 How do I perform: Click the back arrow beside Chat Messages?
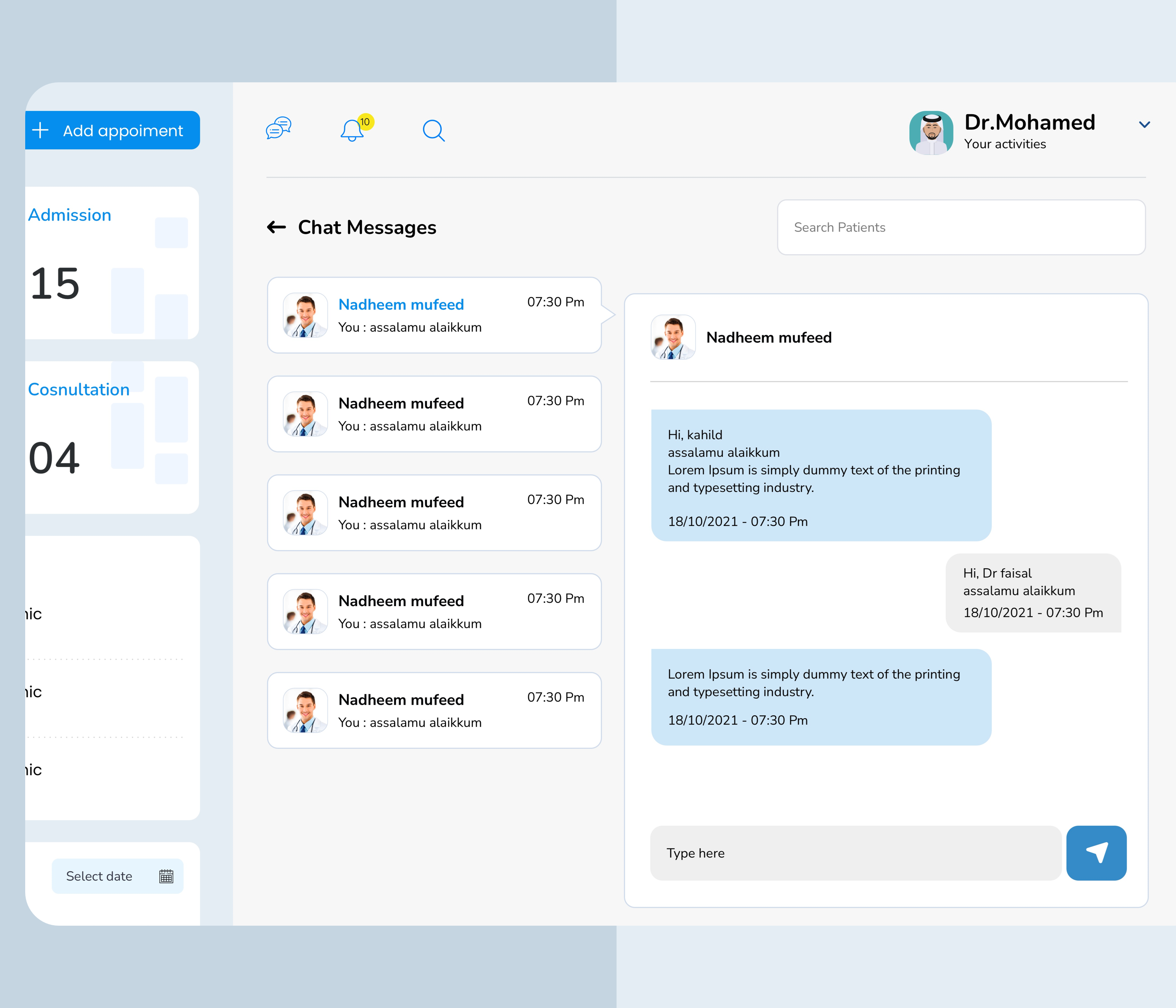click(277, 228)
